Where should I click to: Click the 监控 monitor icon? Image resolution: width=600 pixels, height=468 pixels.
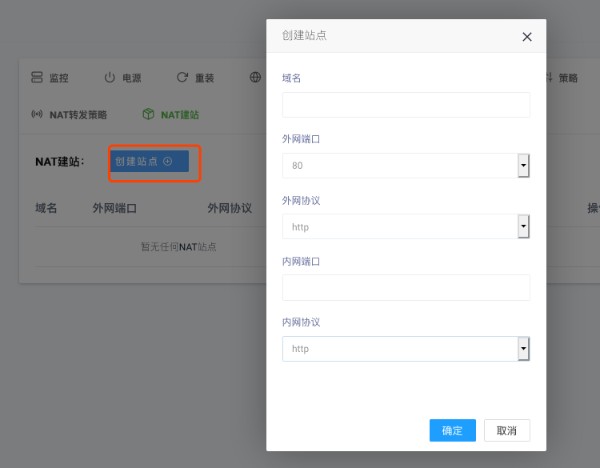[x=37, y=78]
